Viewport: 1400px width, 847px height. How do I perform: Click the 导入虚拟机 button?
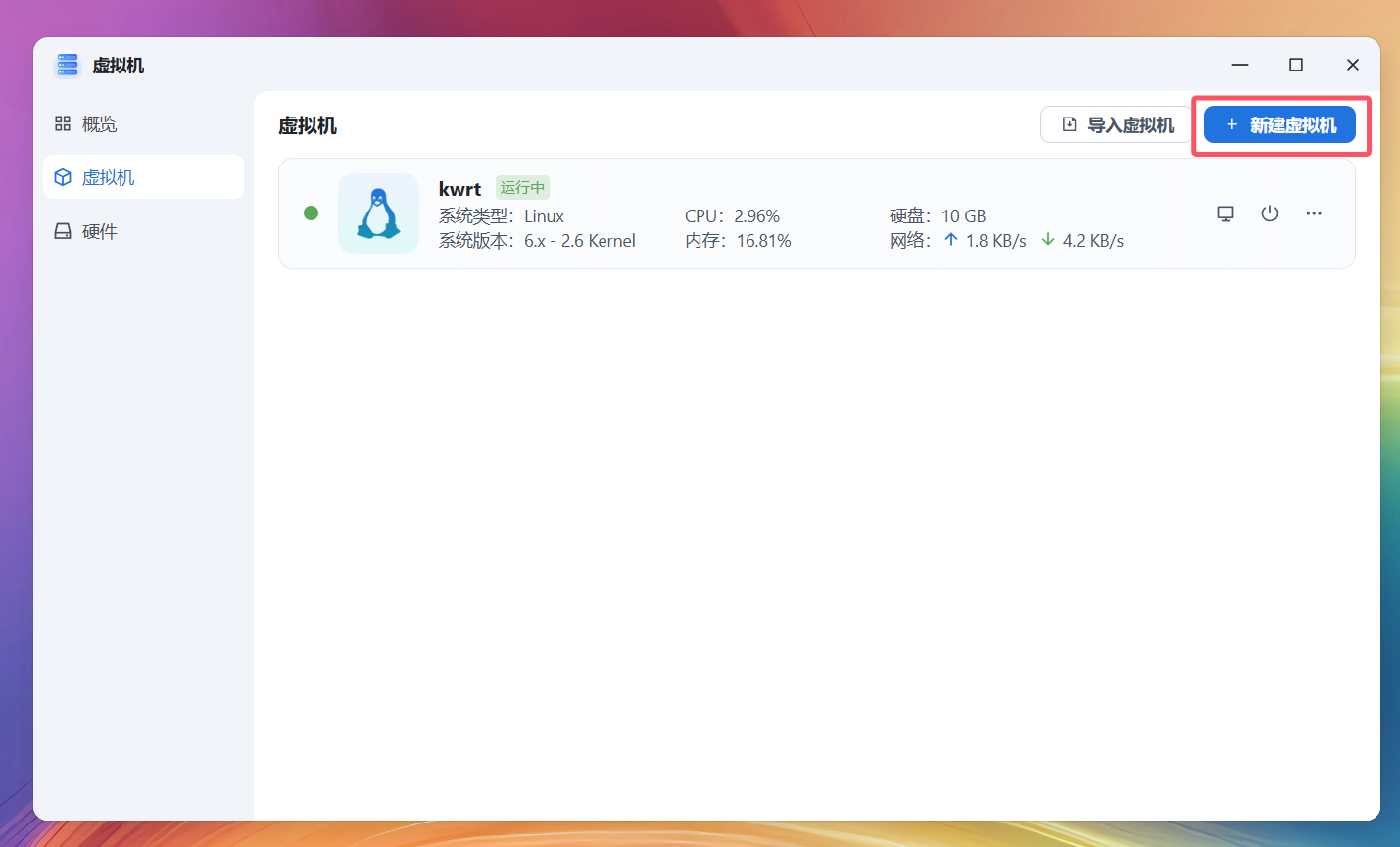click(x=1116, y=124)
